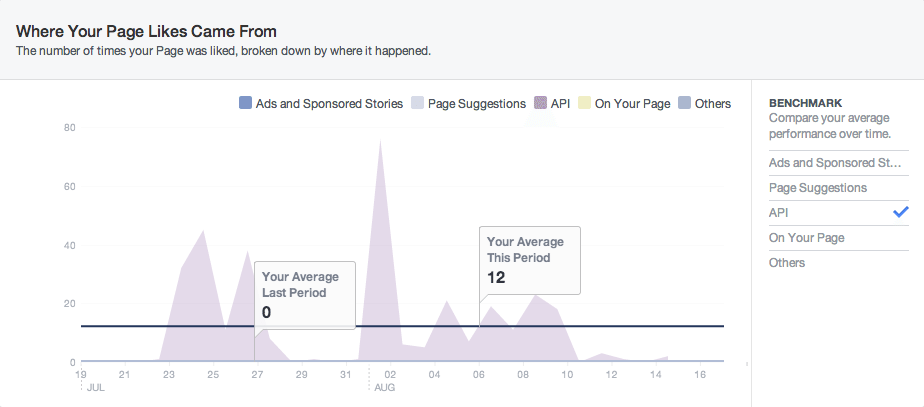Click the 27 date label on axis
Screen dimensions: 924x407
click(257, 375)
